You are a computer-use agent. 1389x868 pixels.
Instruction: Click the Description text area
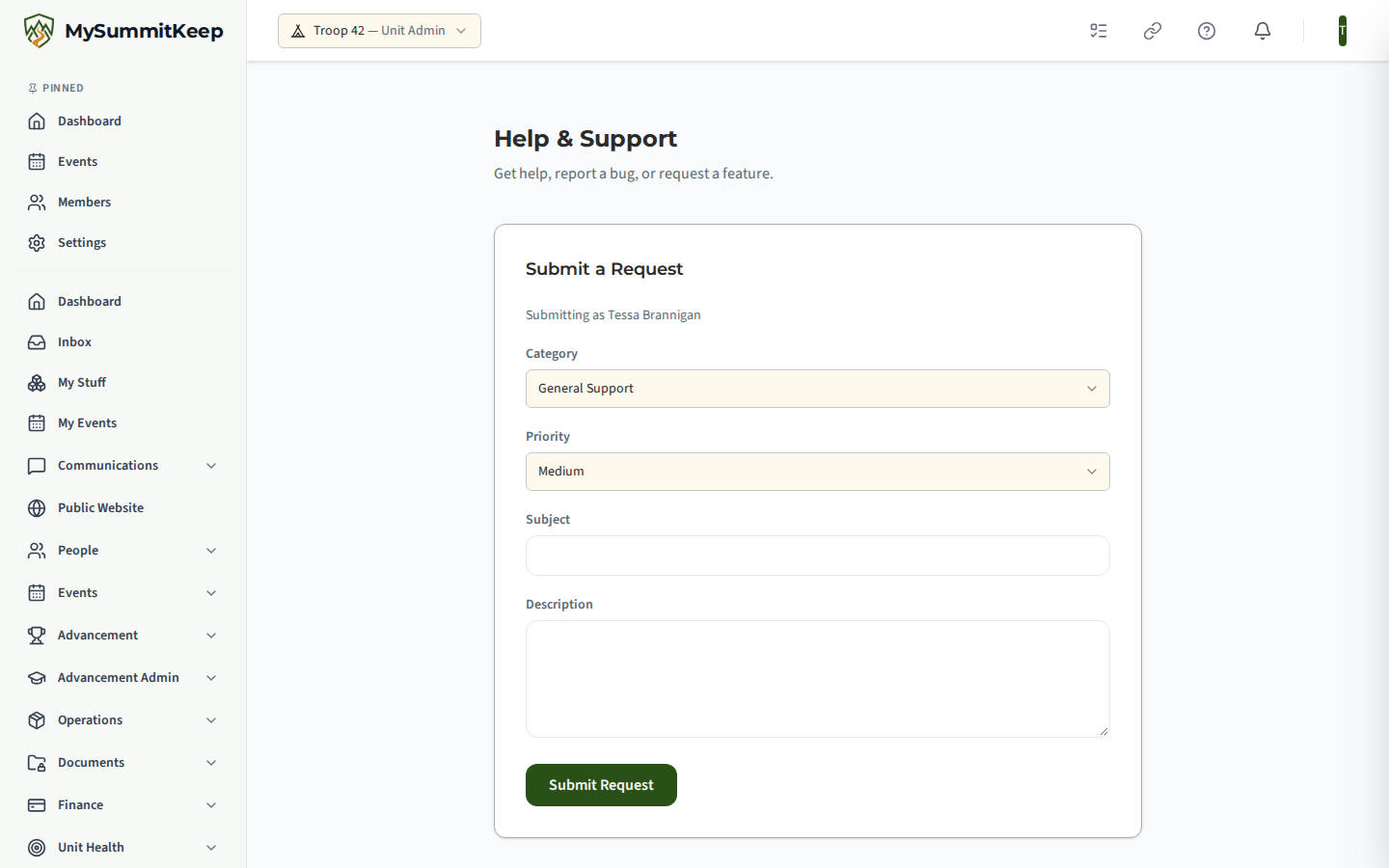pyautogui.click(x=818, y=679)
